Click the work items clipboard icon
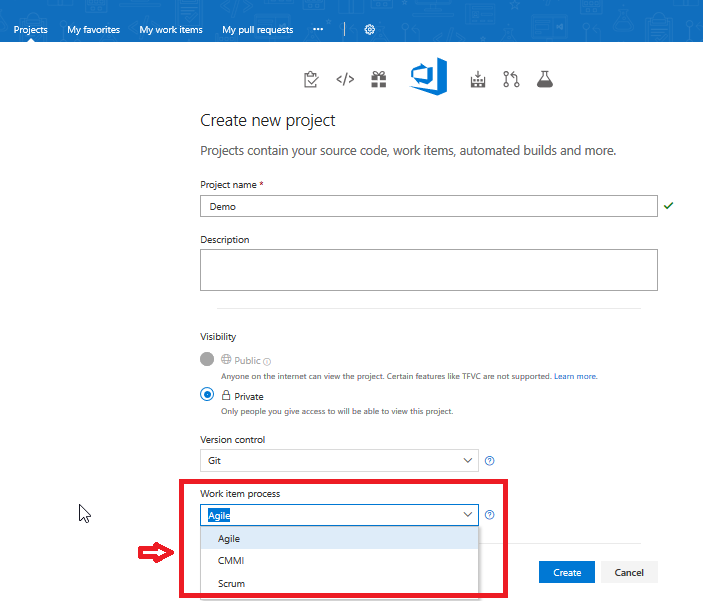 click(x=311, y=80)
